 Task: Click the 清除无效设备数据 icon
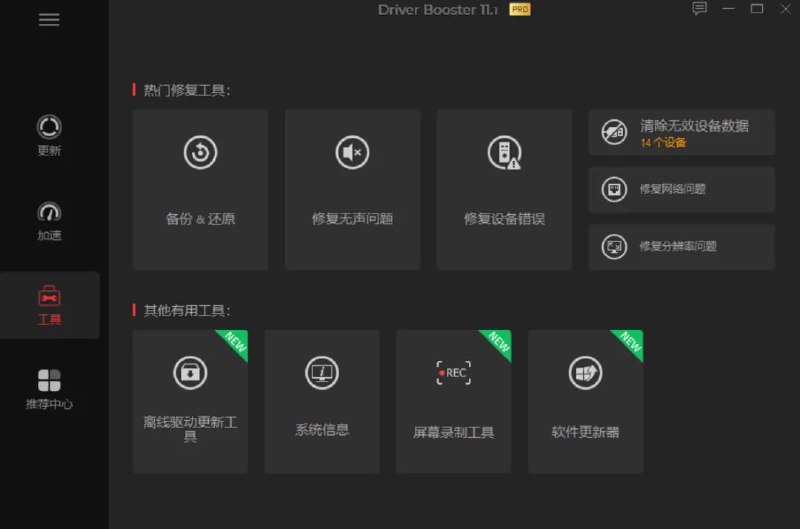614,132
